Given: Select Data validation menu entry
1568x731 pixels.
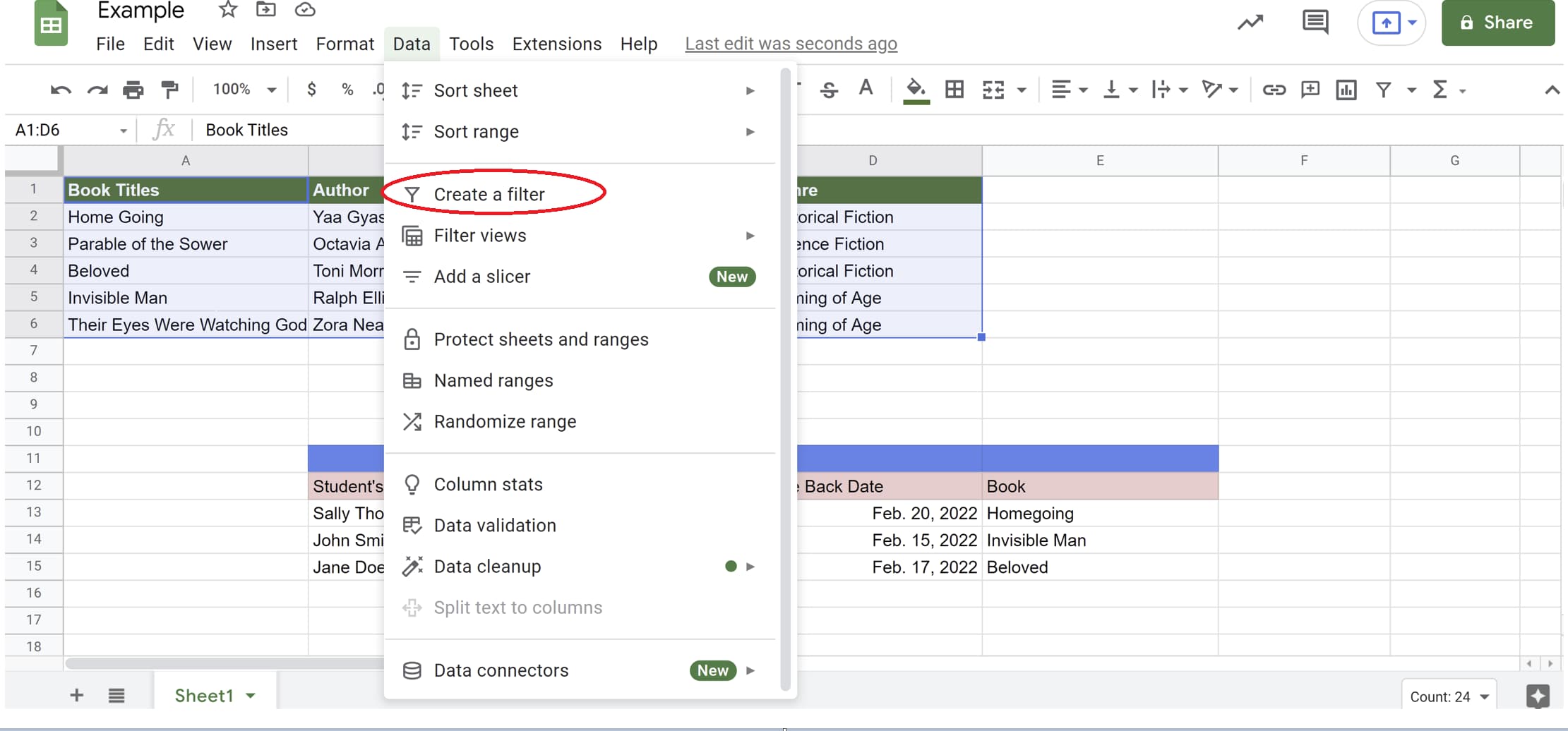Looking at the screenshot, I should tap(495, 526).
